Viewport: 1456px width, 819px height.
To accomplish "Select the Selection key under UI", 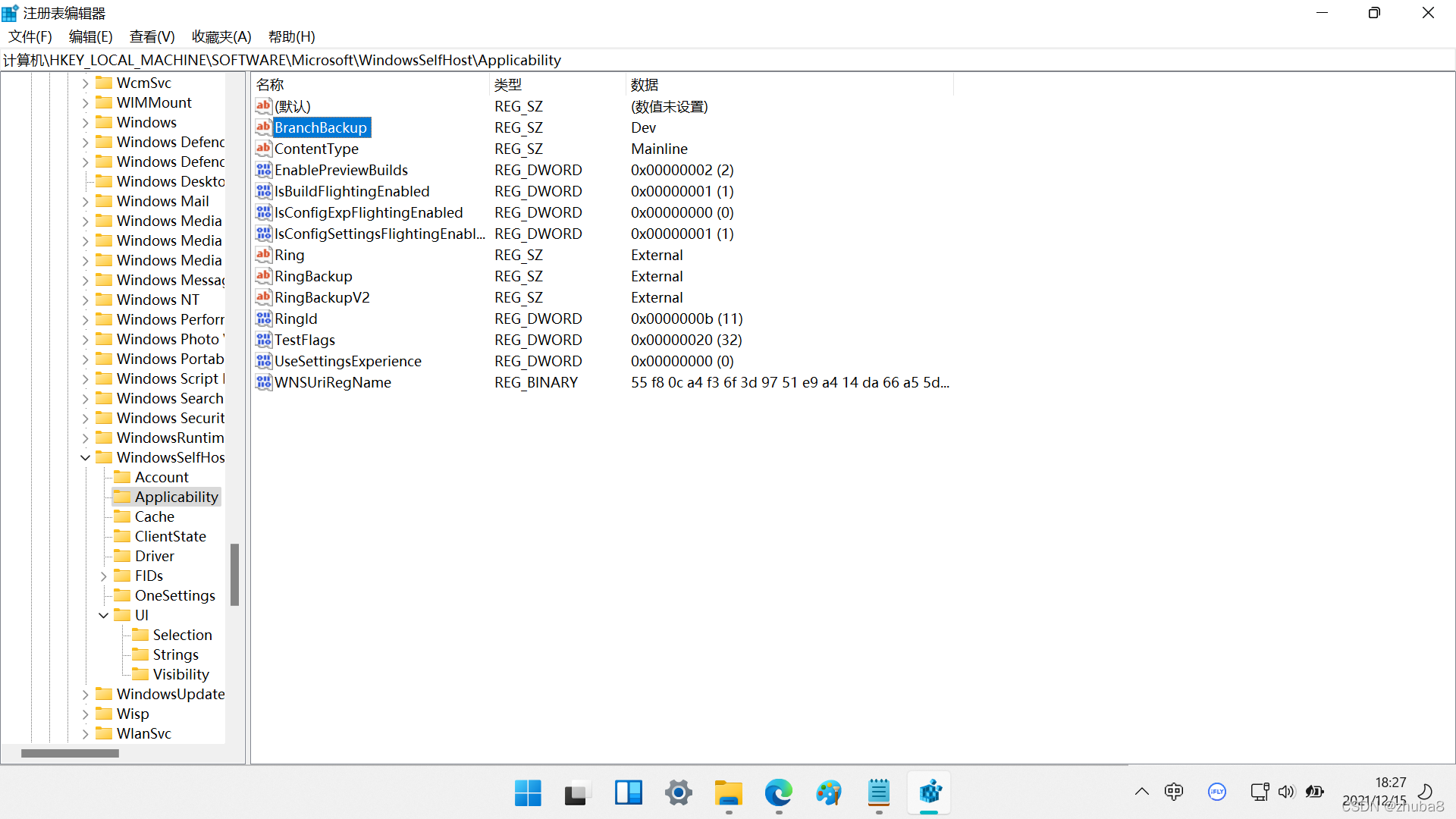I will (183, 635).
